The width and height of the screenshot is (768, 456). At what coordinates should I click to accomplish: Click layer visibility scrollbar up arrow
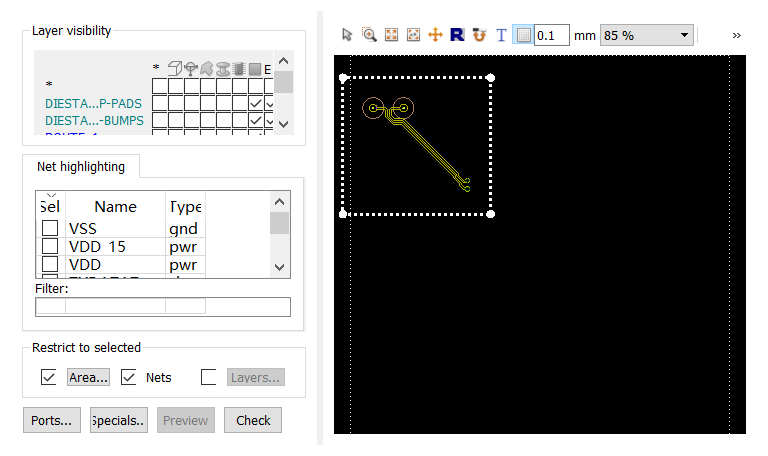coord(283,61)
